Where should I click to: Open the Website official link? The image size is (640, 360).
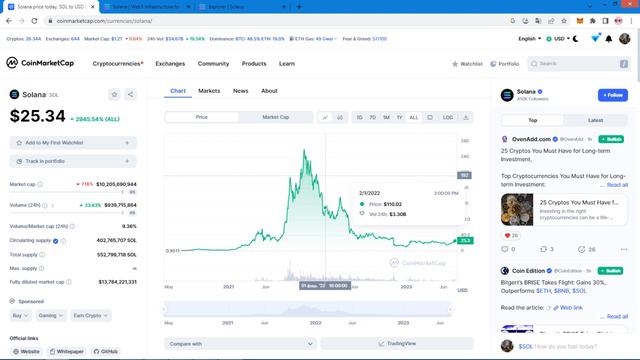point(27,351)
